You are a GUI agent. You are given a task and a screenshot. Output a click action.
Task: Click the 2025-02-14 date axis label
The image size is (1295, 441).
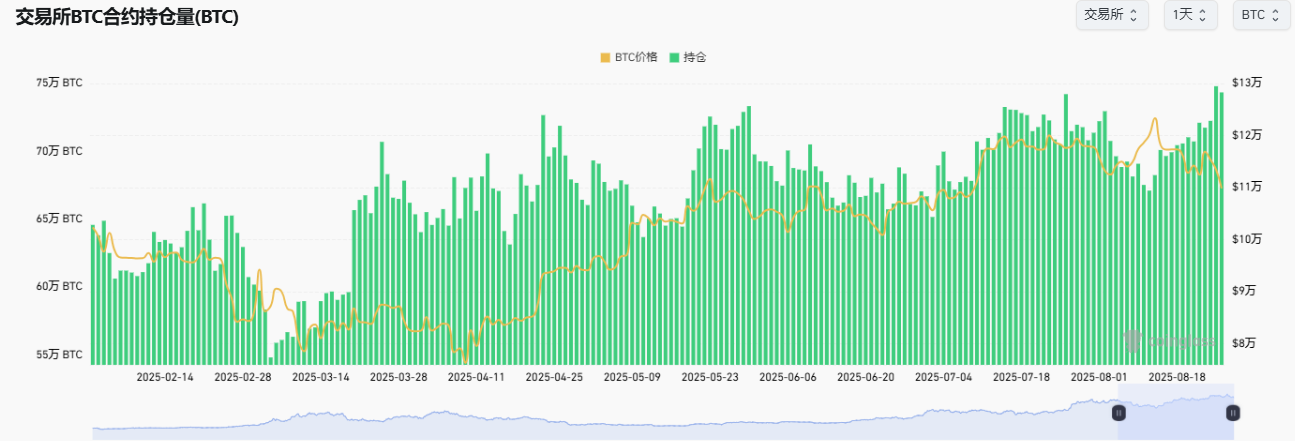point(165,377)
